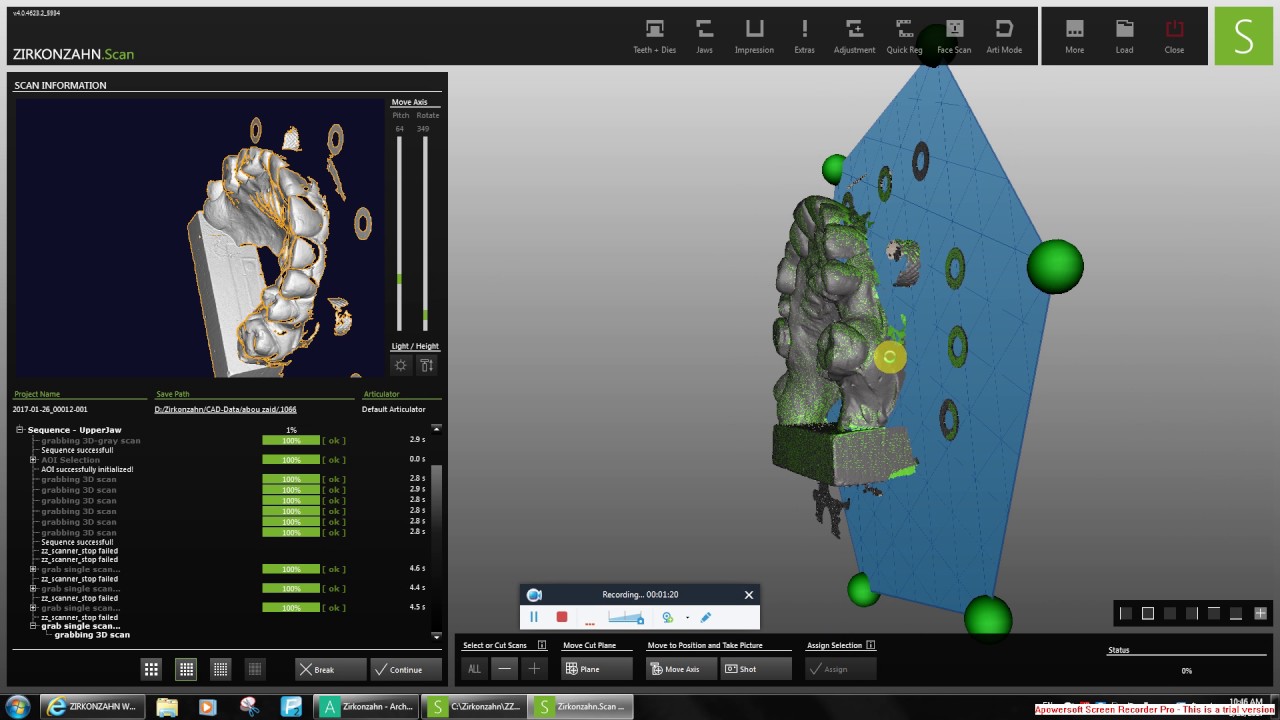Image resolution: width=1280 pixels, height=720 pixels.
Task: Switch to the C:\Zirkonzahn\ZZ taskbar window
Action: click(x=474, y=706)
